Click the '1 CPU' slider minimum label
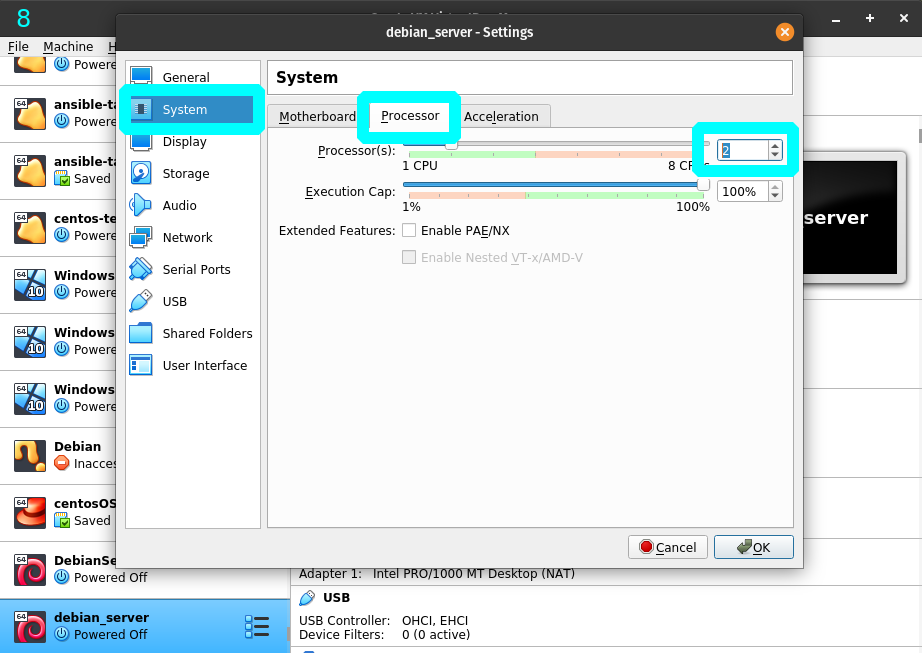Image resolution: width=922 pixels, height=653 pixels. pos(420,166)
